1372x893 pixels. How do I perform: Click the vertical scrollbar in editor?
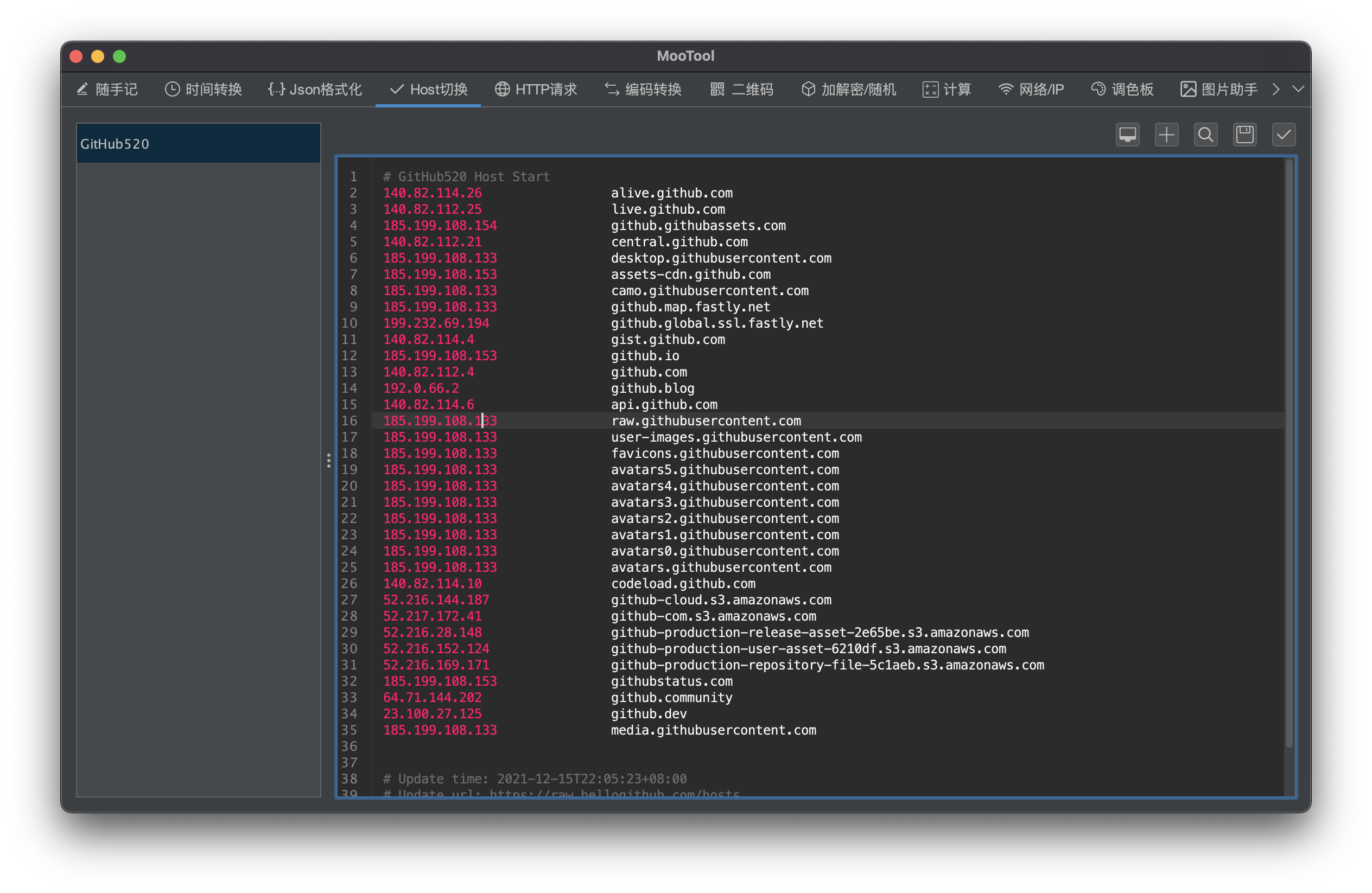click(x=1289, y=452)
